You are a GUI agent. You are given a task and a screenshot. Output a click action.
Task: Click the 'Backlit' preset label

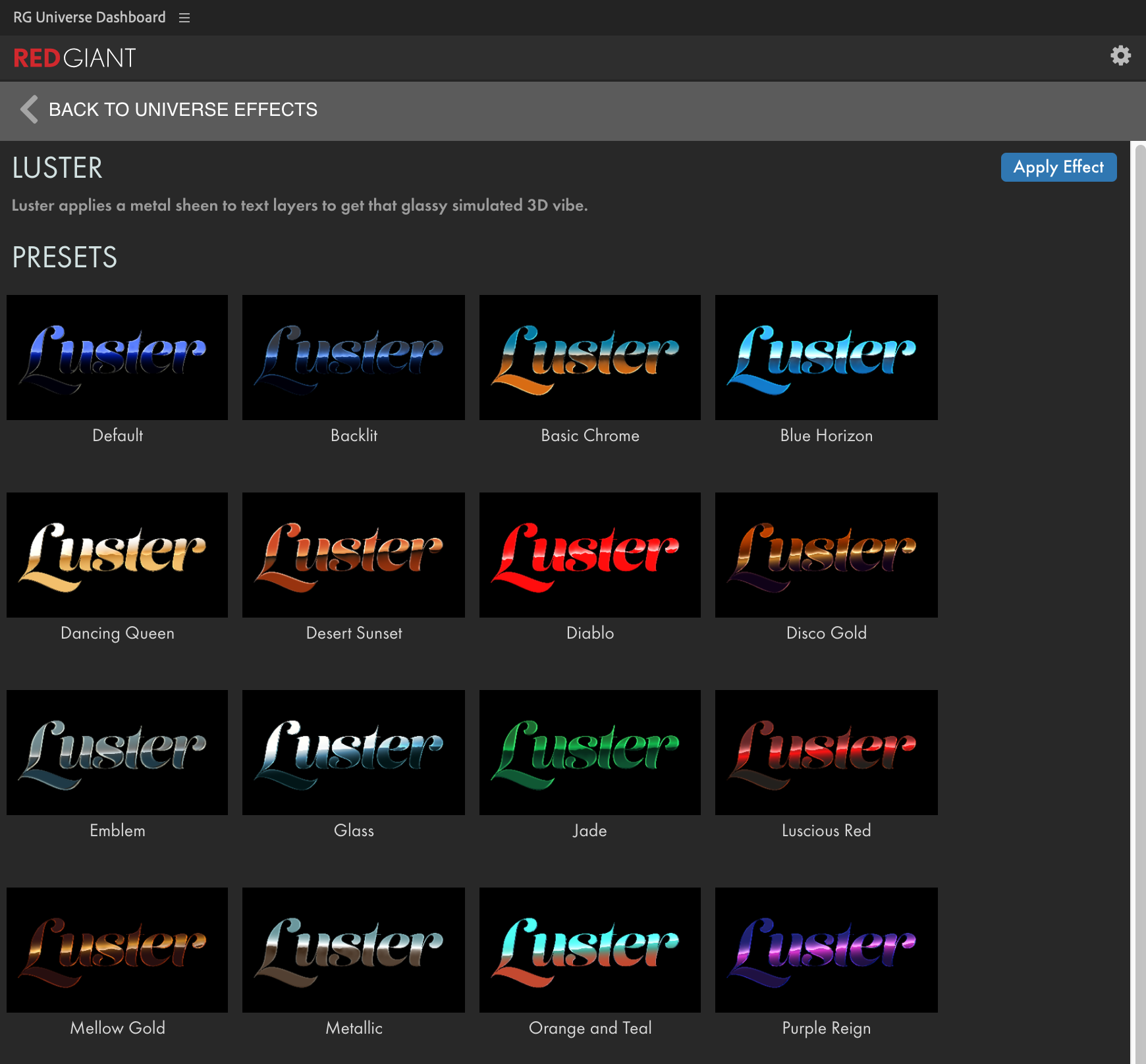point(354,435)
